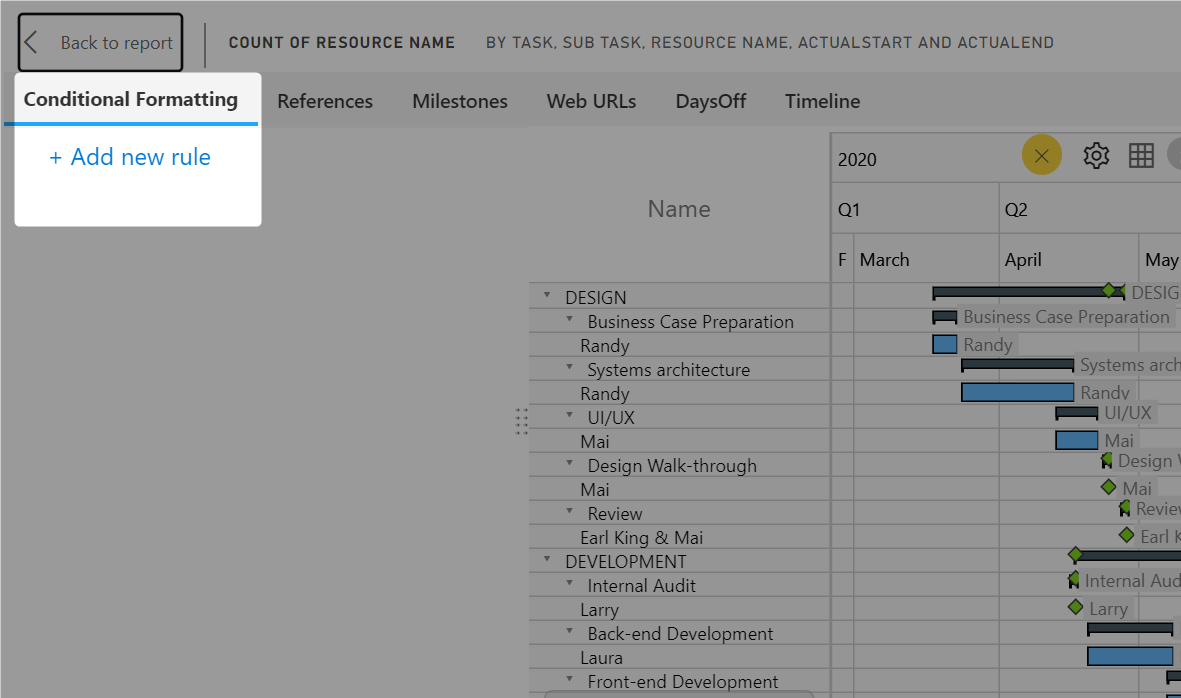Go to the DaysOff tab
Screen dimensions: 1181x698
pyautogui.click(x=710, y=101)
